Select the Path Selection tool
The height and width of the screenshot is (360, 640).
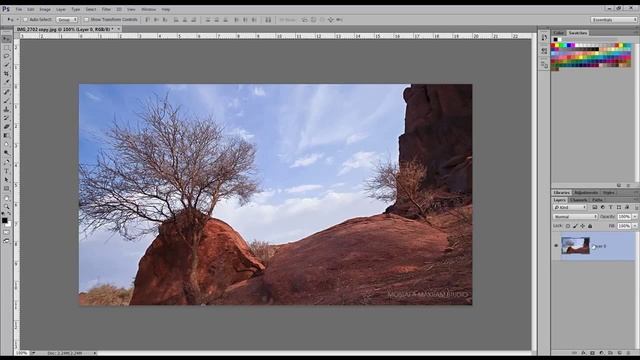[x=6, y=180]
